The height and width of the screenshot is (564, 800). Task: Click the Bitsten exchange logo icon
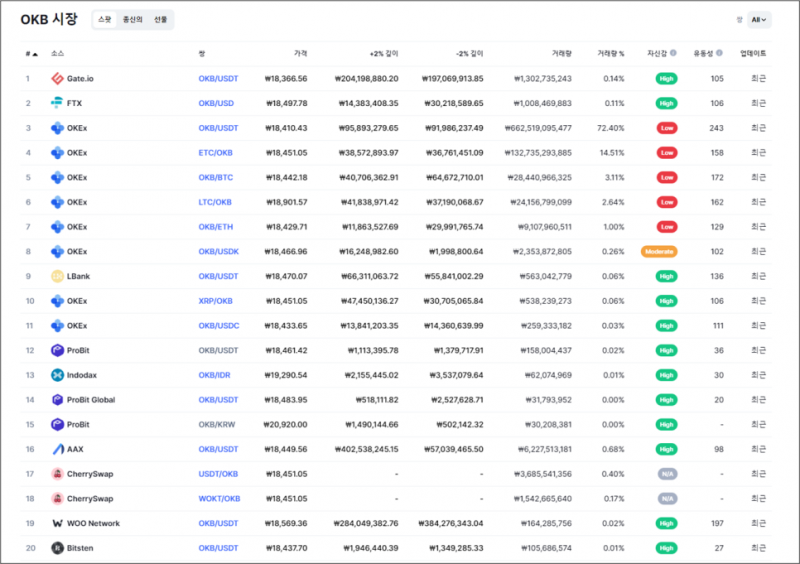click(x=57, y=548)
